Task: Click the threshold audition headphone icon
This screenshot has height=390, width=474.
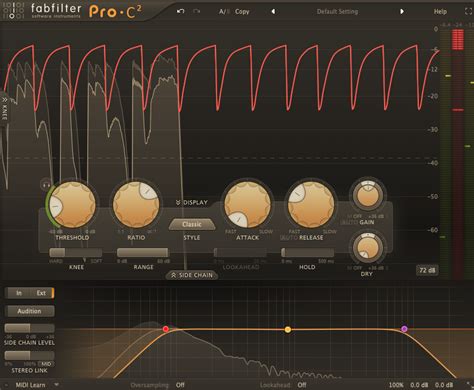Action: pos(46,184)
